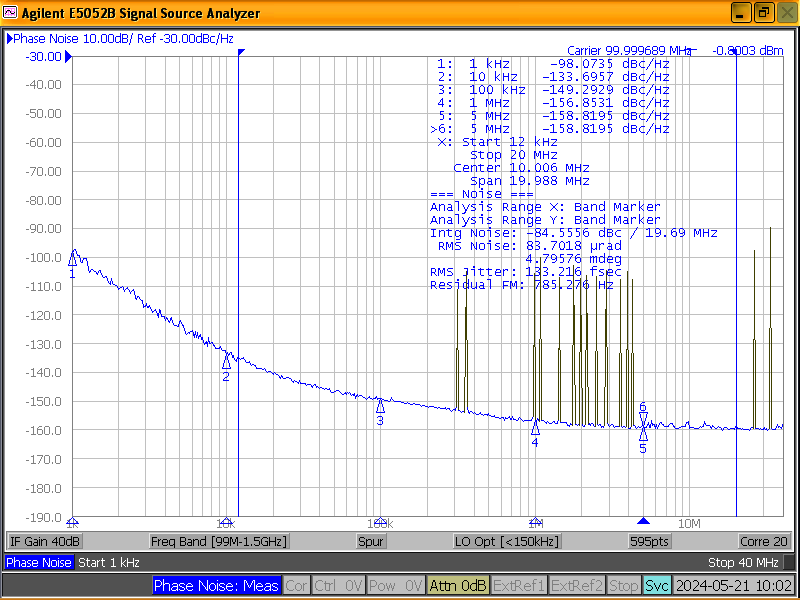
Task: Click the 595pts sweep points setting
Action: click(650, 541)
